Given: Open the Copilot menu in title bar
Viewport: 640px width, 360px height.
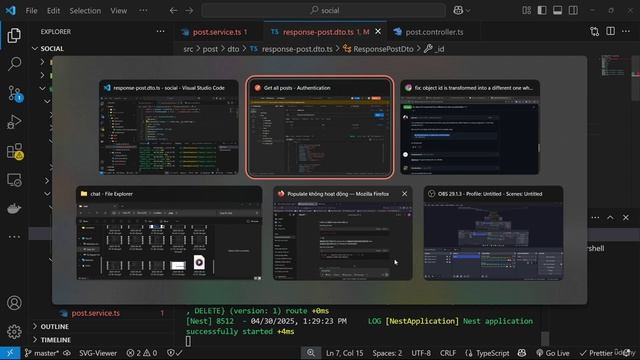Looking at the screenshot, I should pyautogui.click(x=461, y=11).
